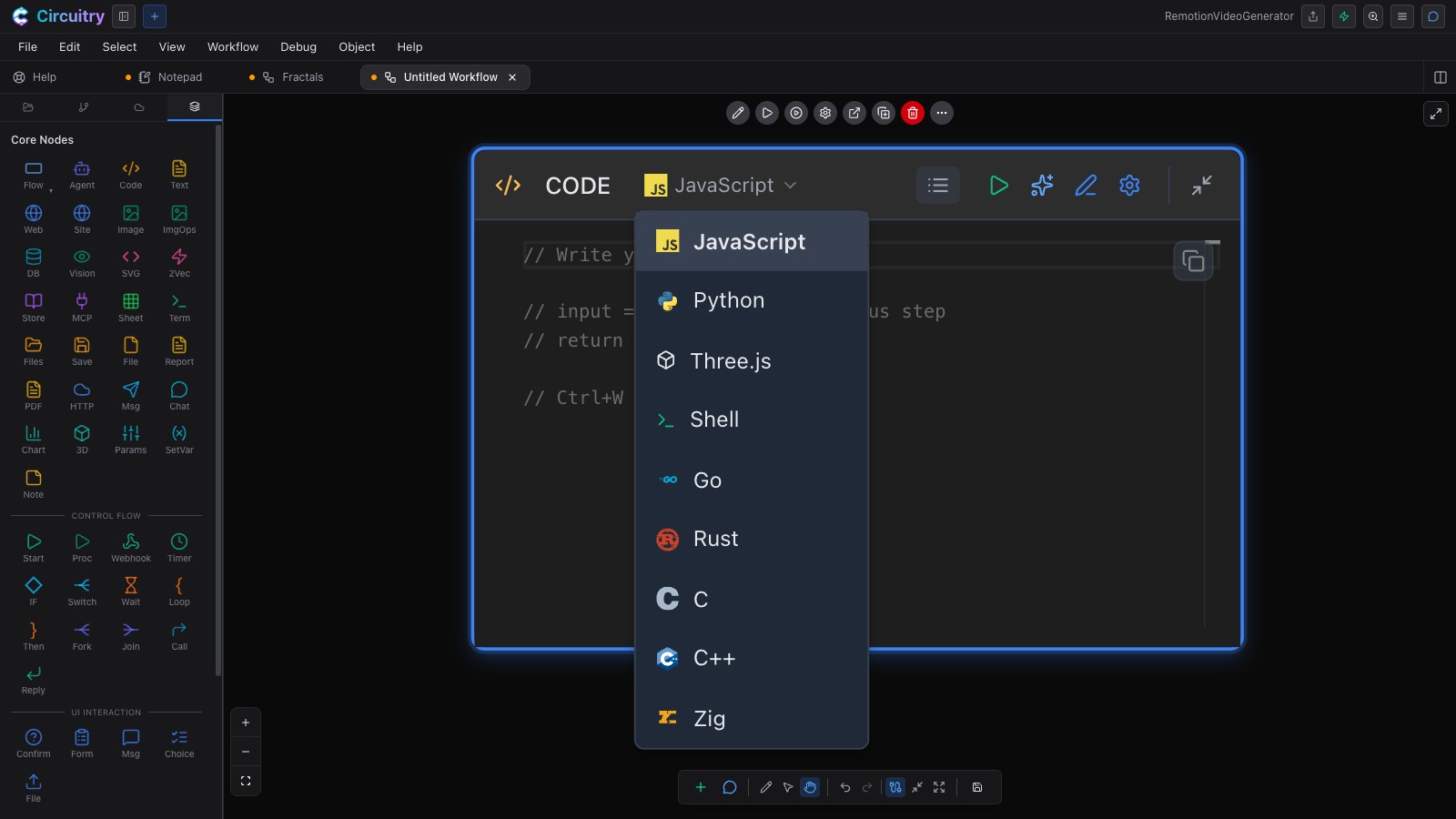Select Go as the code language
Image resolution: width=1456 pixels, height=819 pixels.
pos(752,480)
